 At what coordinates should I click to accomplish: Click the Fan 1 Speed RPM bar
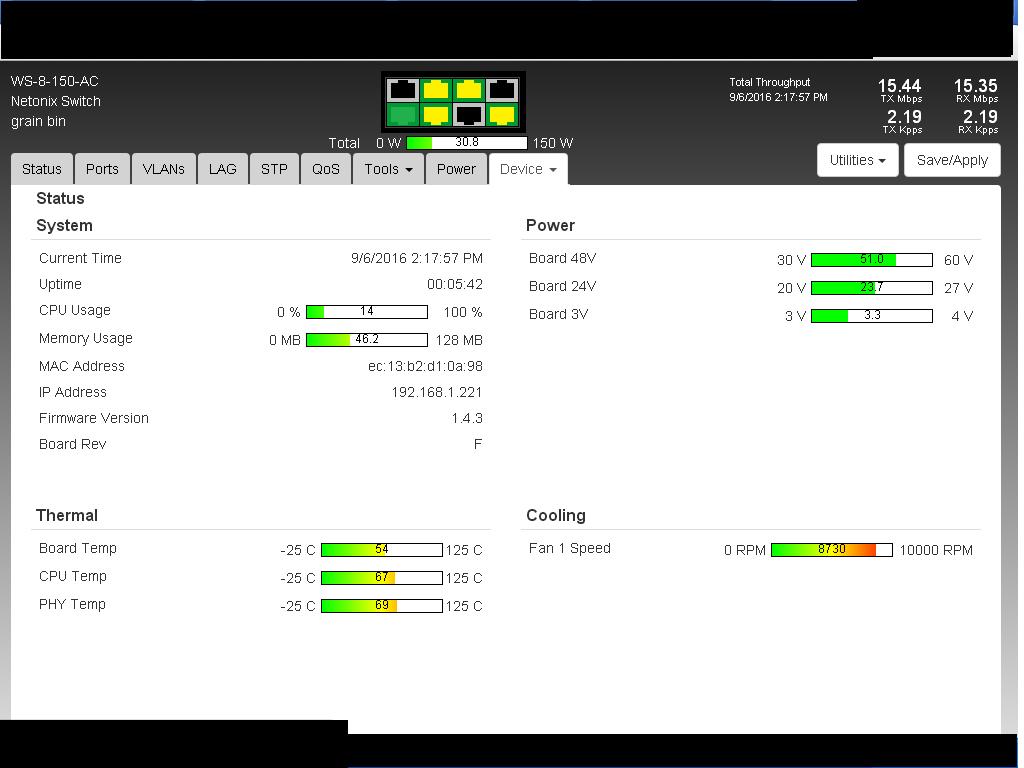click(831, 550)
